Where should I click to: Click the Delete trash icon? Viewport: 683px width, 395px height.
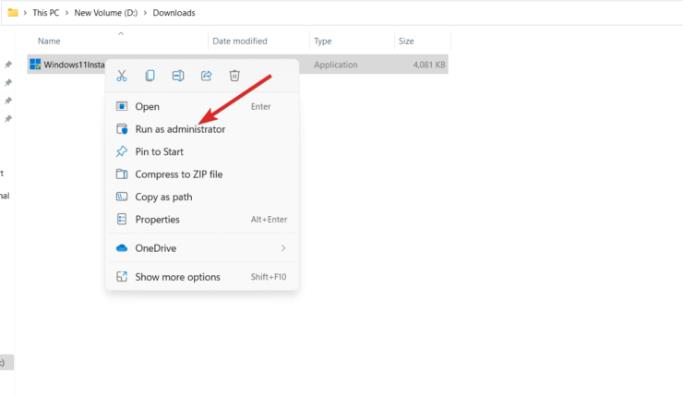click(x=234, y=76)
